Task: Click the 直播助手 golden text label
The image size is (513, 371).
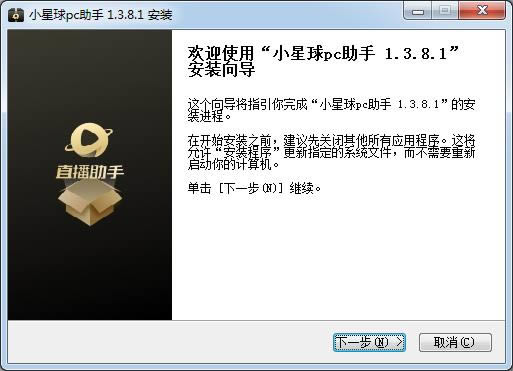Action: (x=90, y=172)
